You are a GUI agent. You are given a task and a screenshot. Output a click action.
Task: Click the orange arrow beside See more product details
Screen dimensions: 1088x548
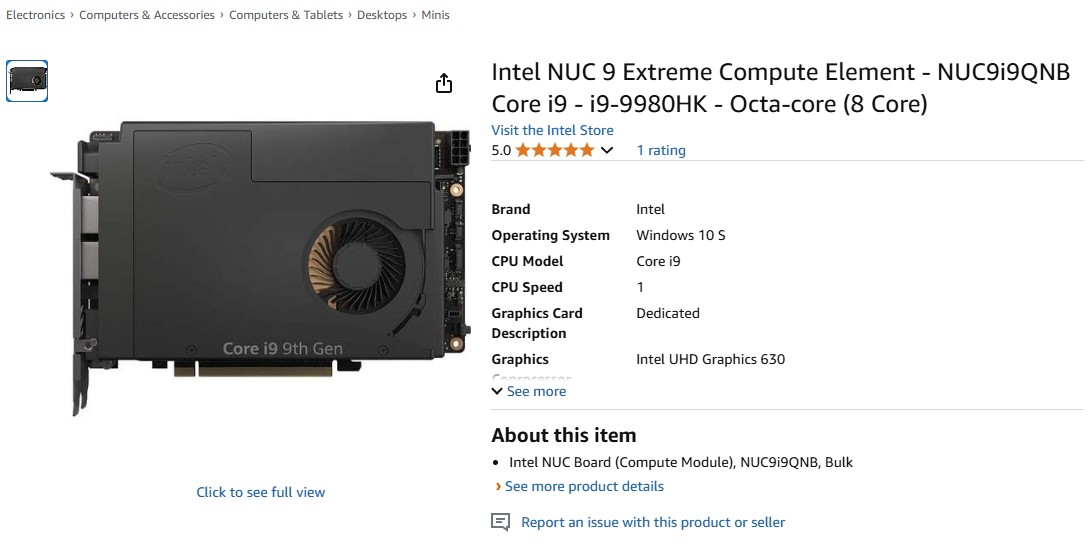[498, 487]
